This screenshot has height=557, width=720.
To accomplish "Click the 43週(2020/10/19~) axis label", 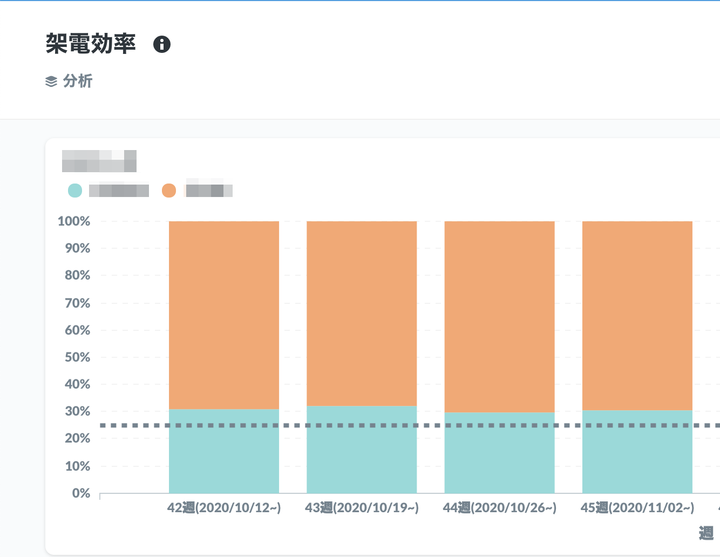I will pyautogui.click(x=361, y=508).
